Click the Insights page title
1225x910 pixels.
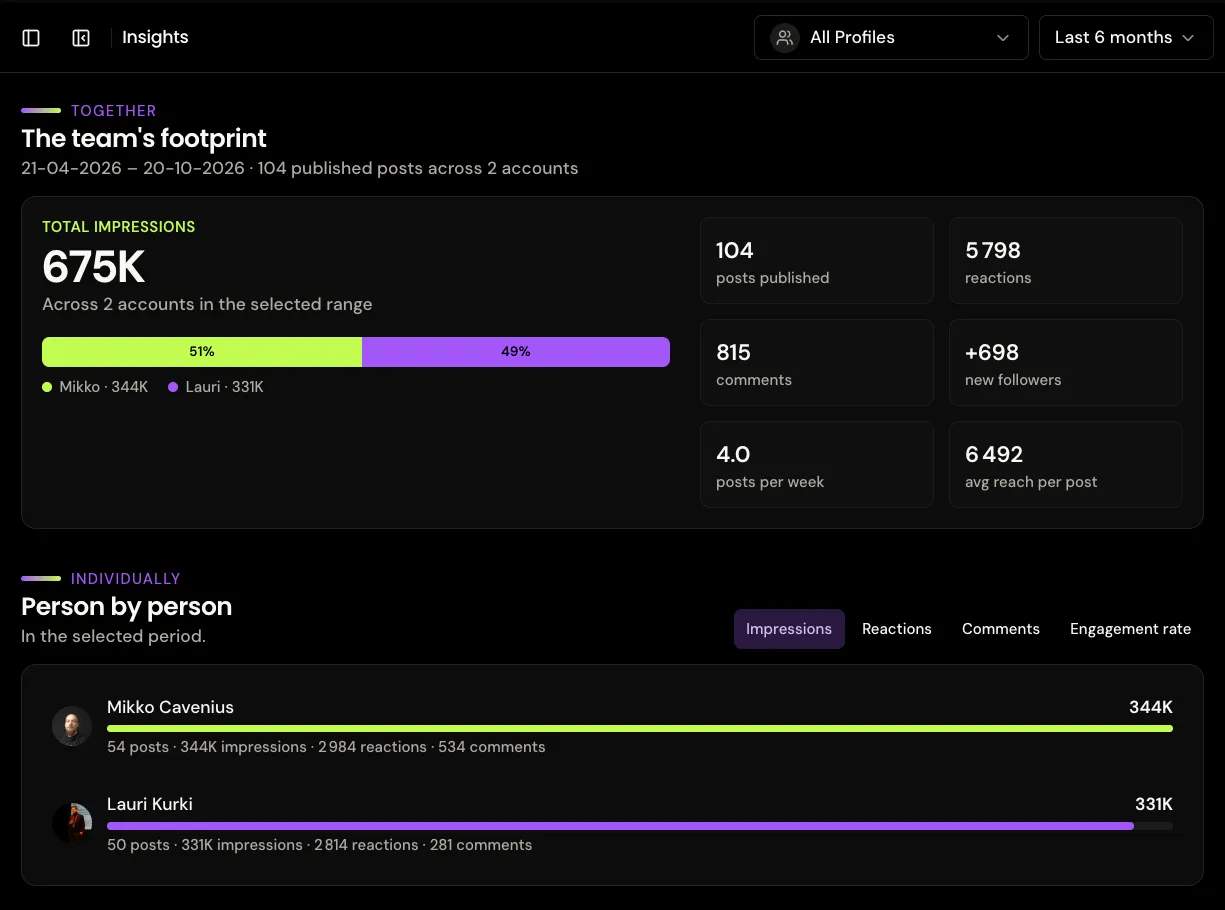[155, 38]
